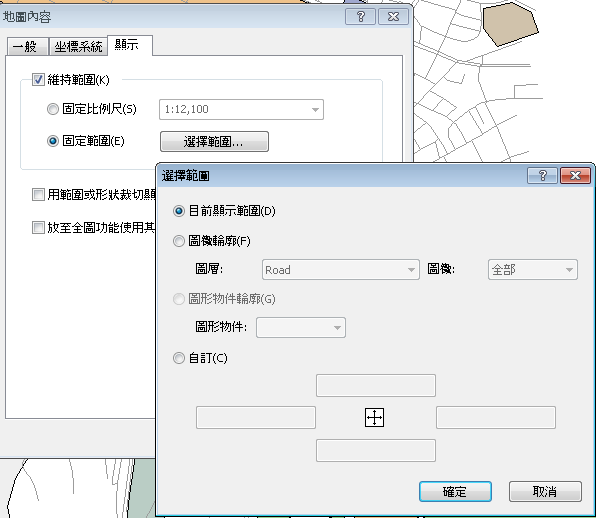Image resolution: width=596 pixels, height=518 pixels.
Task: Expand the 圖徵 全部 dropdown
Action: [533, 270]
